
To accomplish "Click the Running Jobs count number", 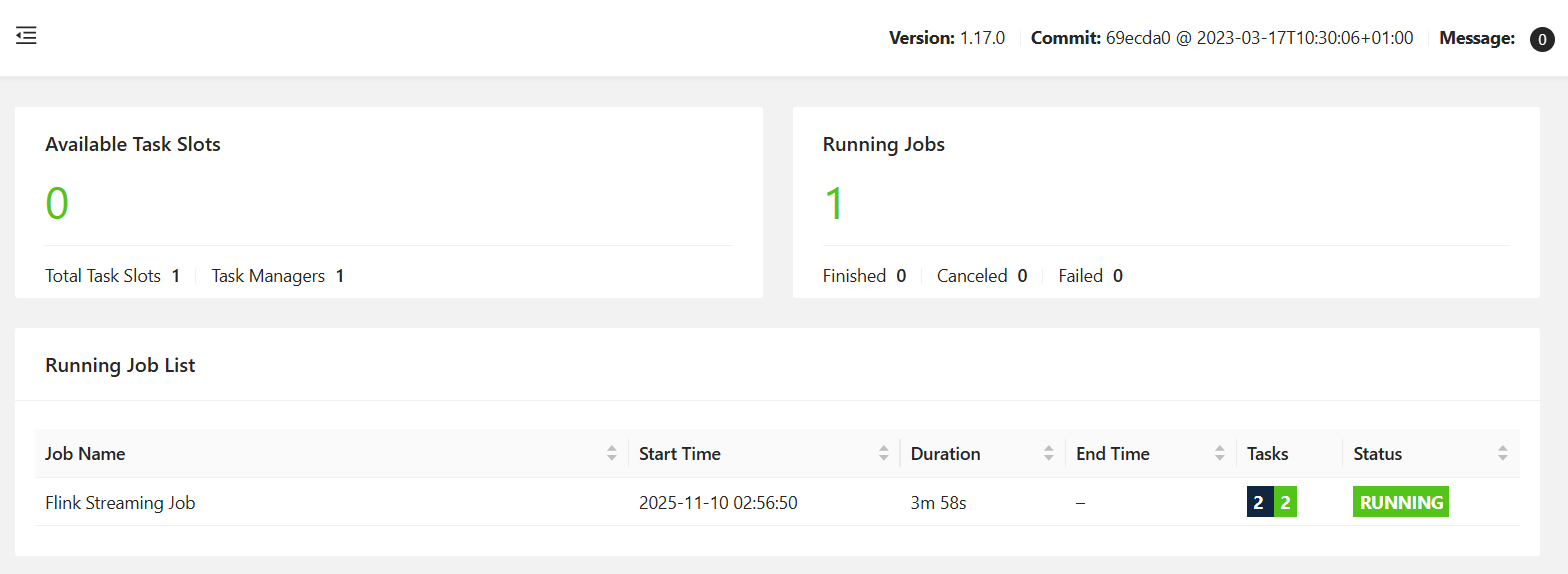I will coord(834,204).
